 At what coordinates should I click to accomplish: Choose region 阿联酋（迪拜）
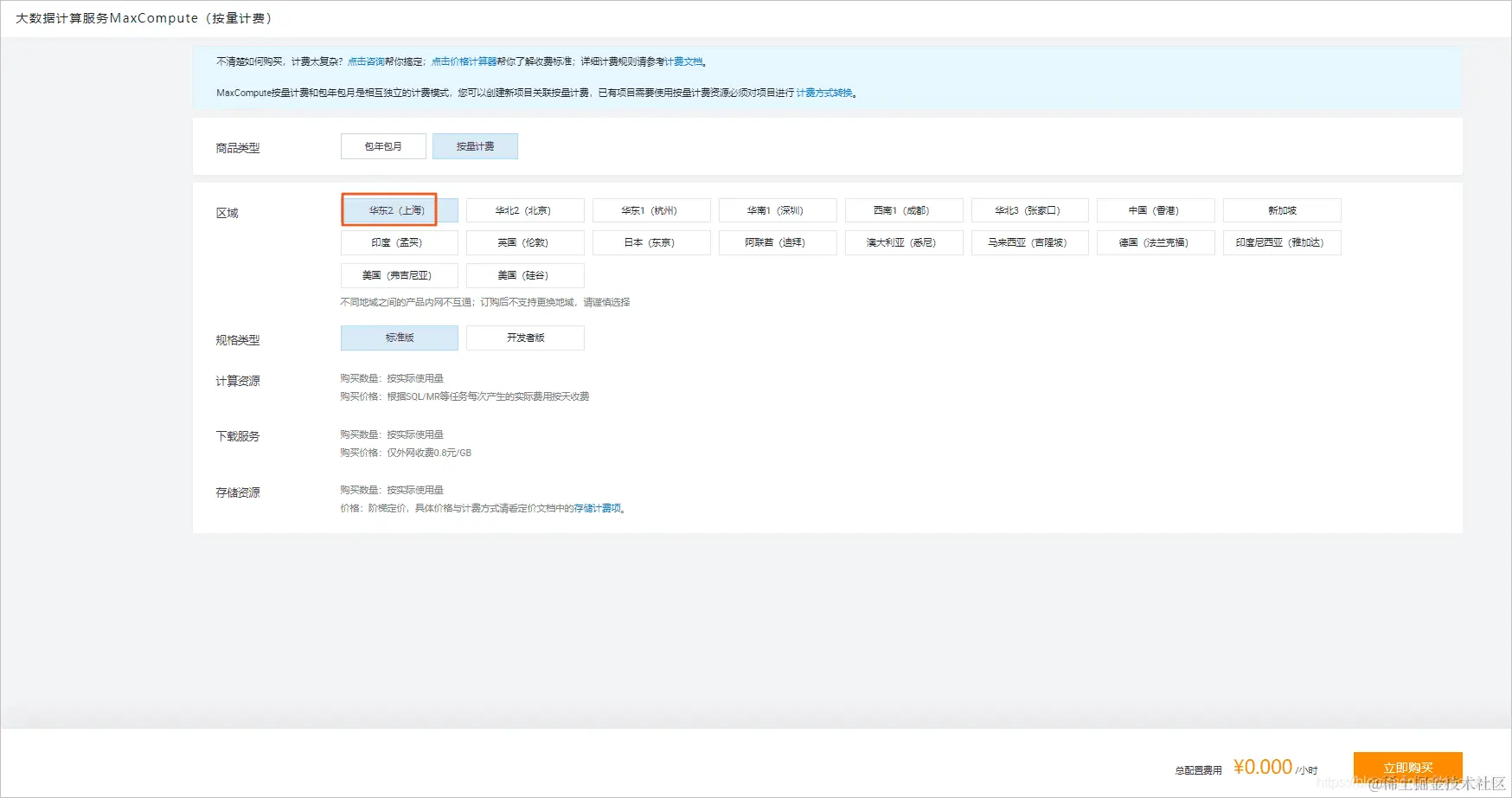778,242
